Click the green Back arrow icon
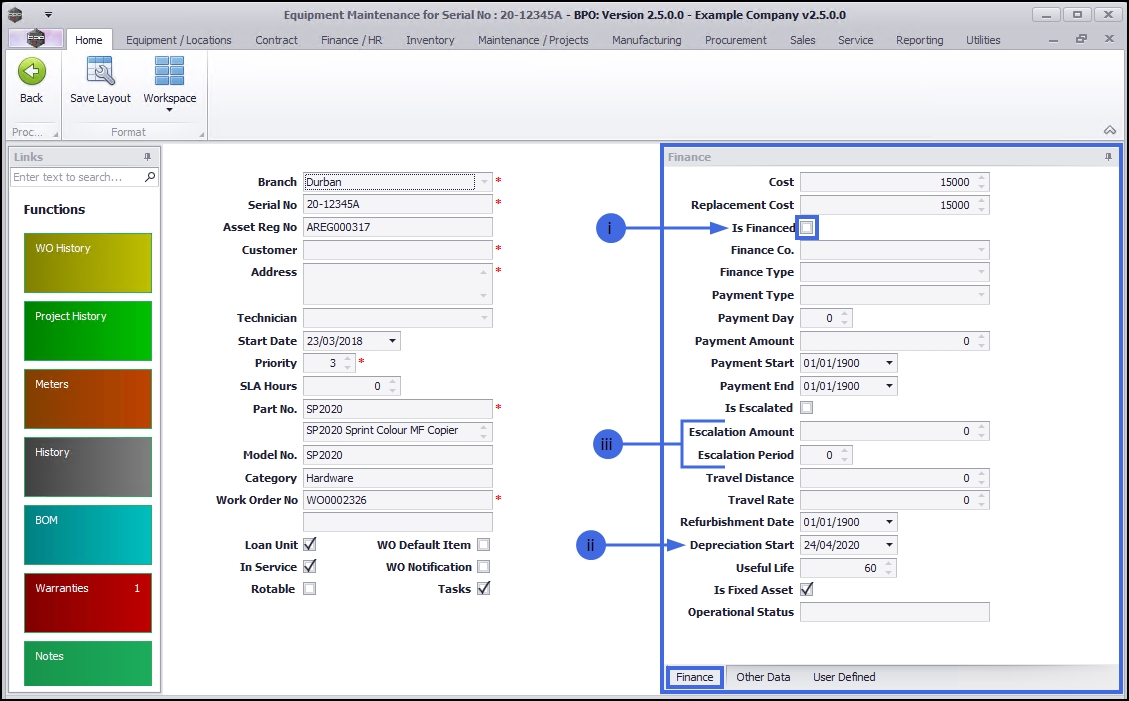 [32, 72]
